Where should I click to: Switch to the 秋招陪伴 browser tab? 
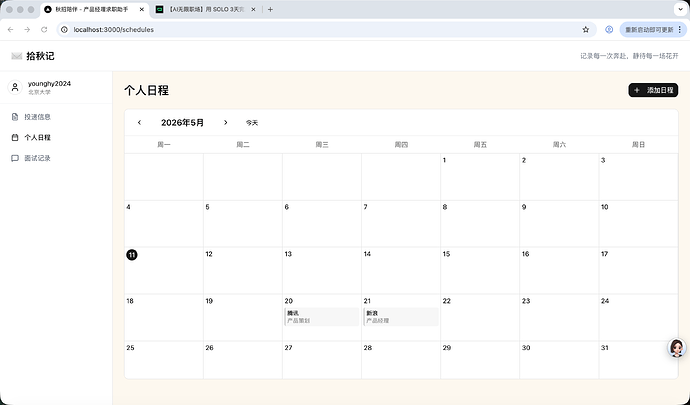coord(94,9)
